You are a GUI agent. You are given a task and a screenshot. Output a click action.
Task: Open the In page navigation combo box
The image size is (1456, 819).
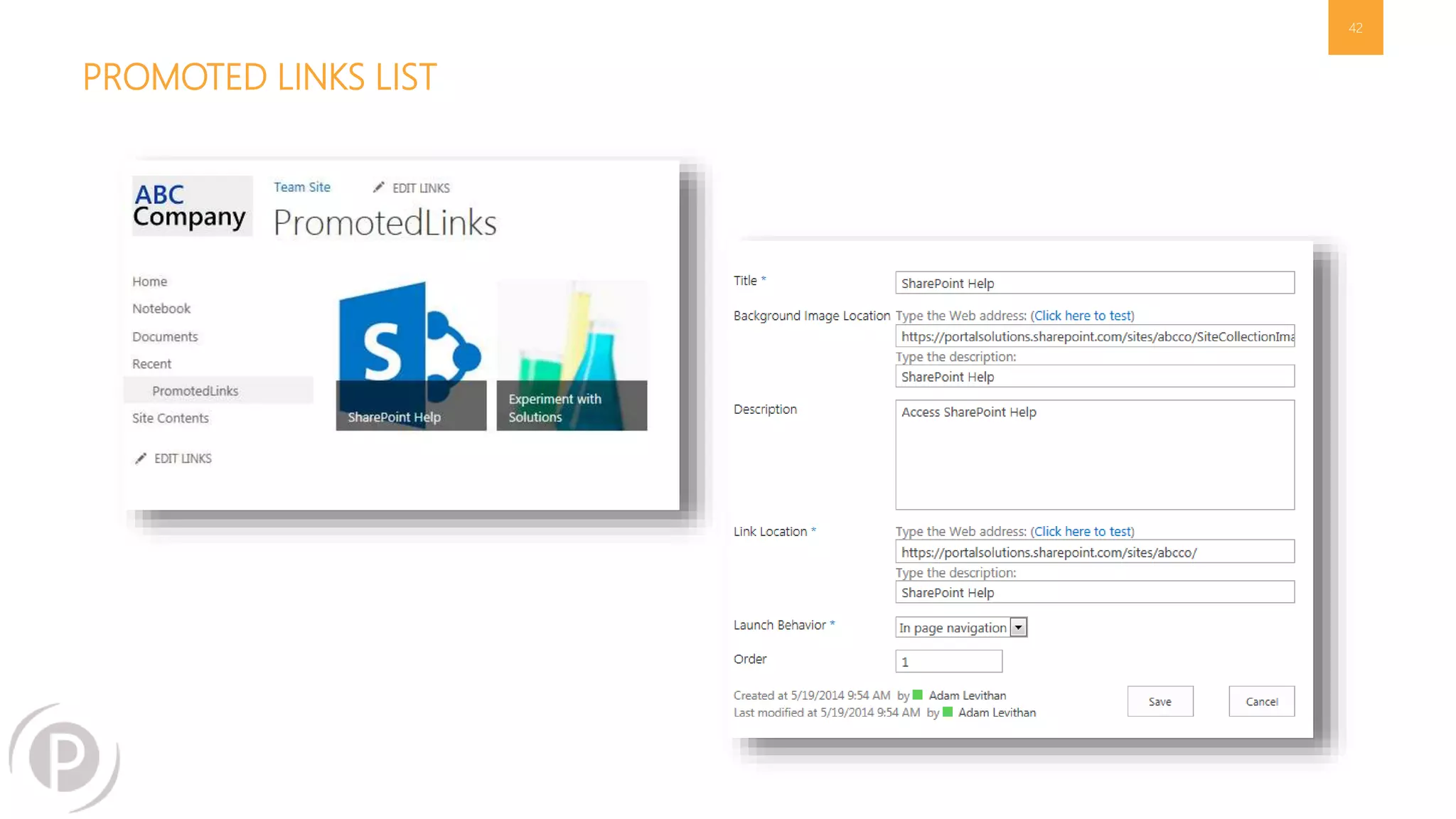tap(953, 628)
